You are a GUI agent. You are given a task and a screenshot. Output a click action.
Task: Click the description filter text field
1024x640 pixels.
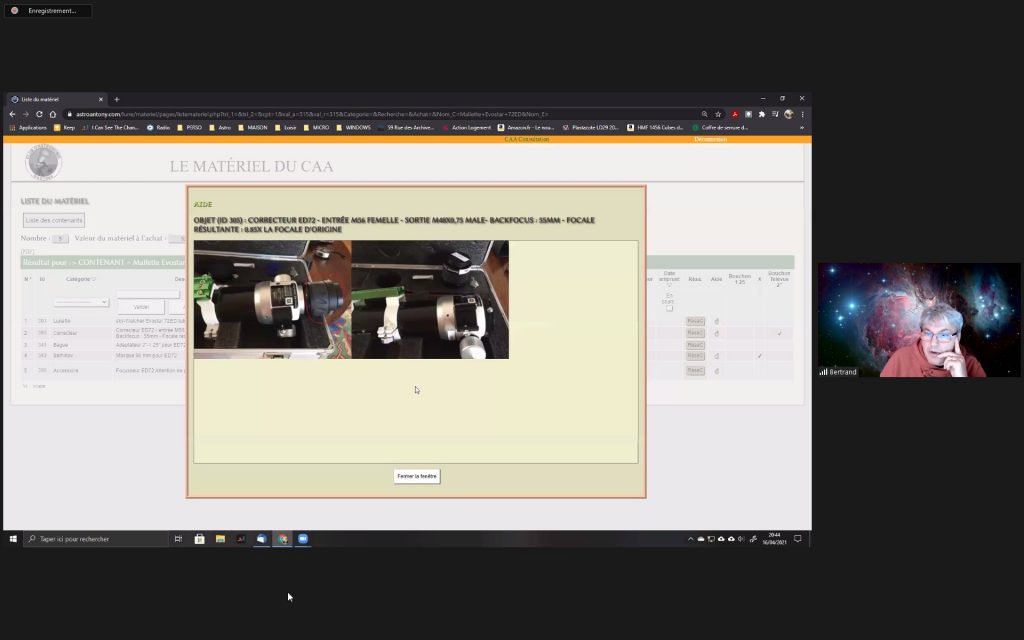(x=148, y=295)
